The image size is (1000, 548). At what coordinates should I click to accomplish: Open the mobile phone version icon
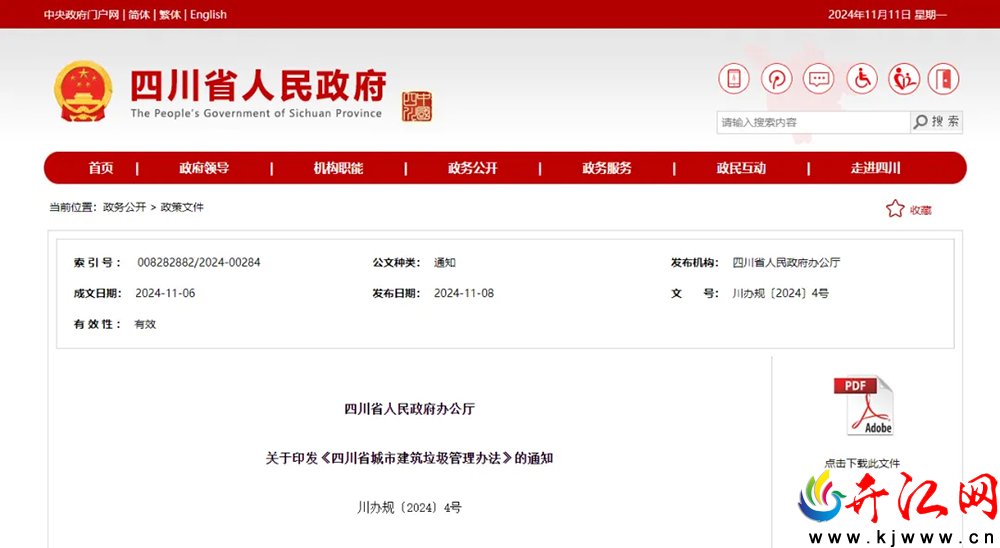pos(733,79)
